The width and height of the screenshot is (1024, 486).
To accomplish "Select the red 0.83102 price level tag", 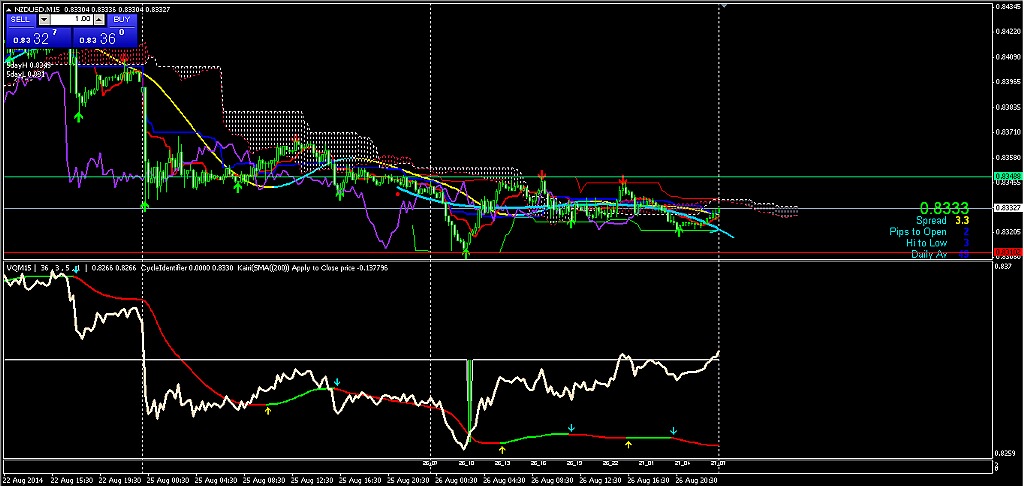I will click(1006, 252).
